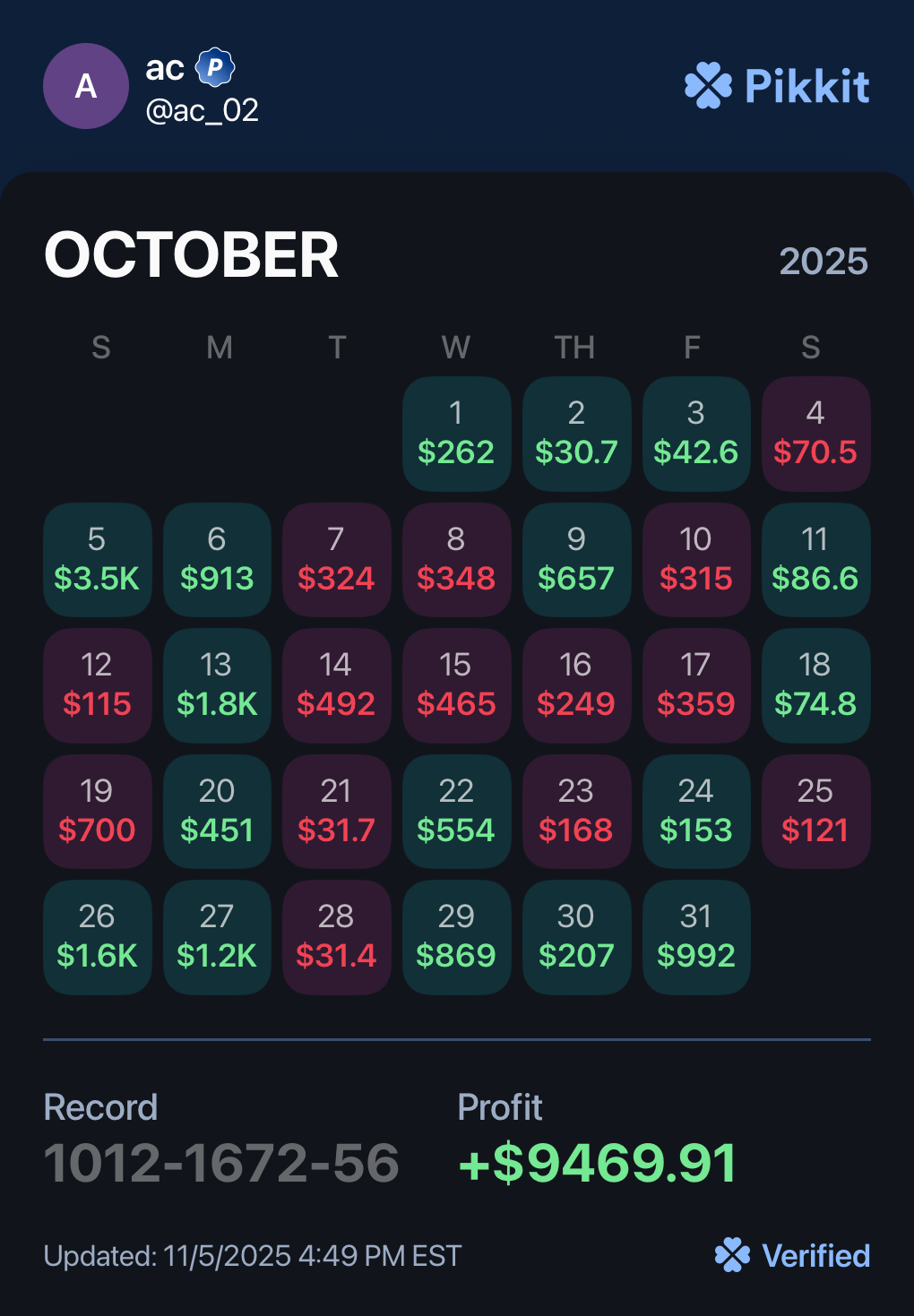Select October 5 with $3.5K profit
This screenshot has width=914, height=1316.
pyautogui.click(x=97, y=560)
